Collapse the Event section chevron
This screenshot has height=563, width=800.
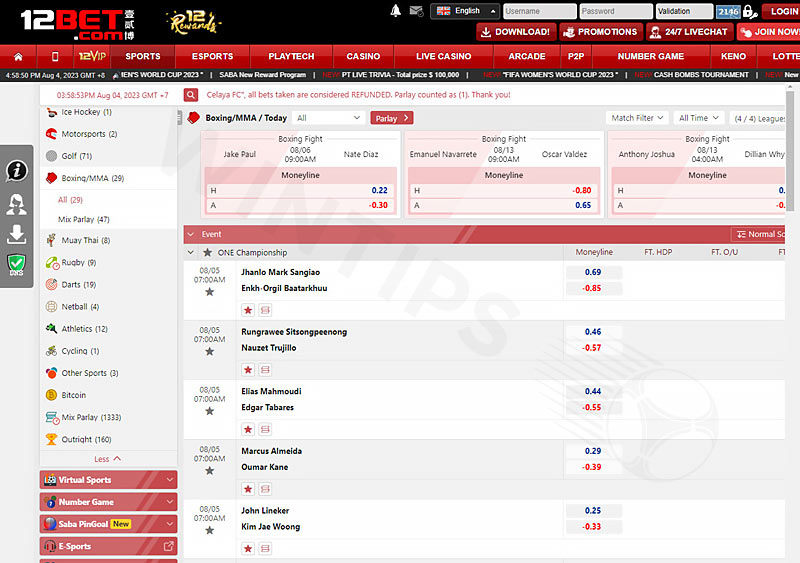coord(191,234)
